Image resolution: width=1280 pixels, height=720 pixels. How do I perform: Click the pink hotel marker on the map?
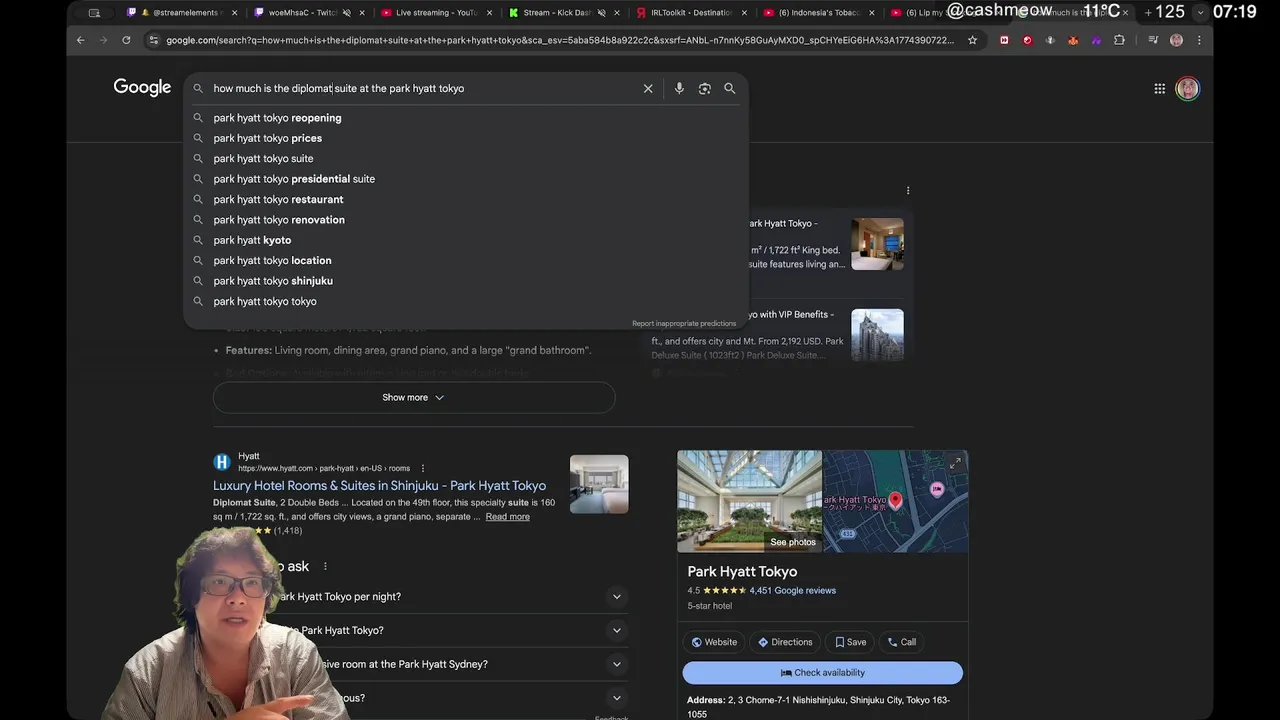pos(937,488)
